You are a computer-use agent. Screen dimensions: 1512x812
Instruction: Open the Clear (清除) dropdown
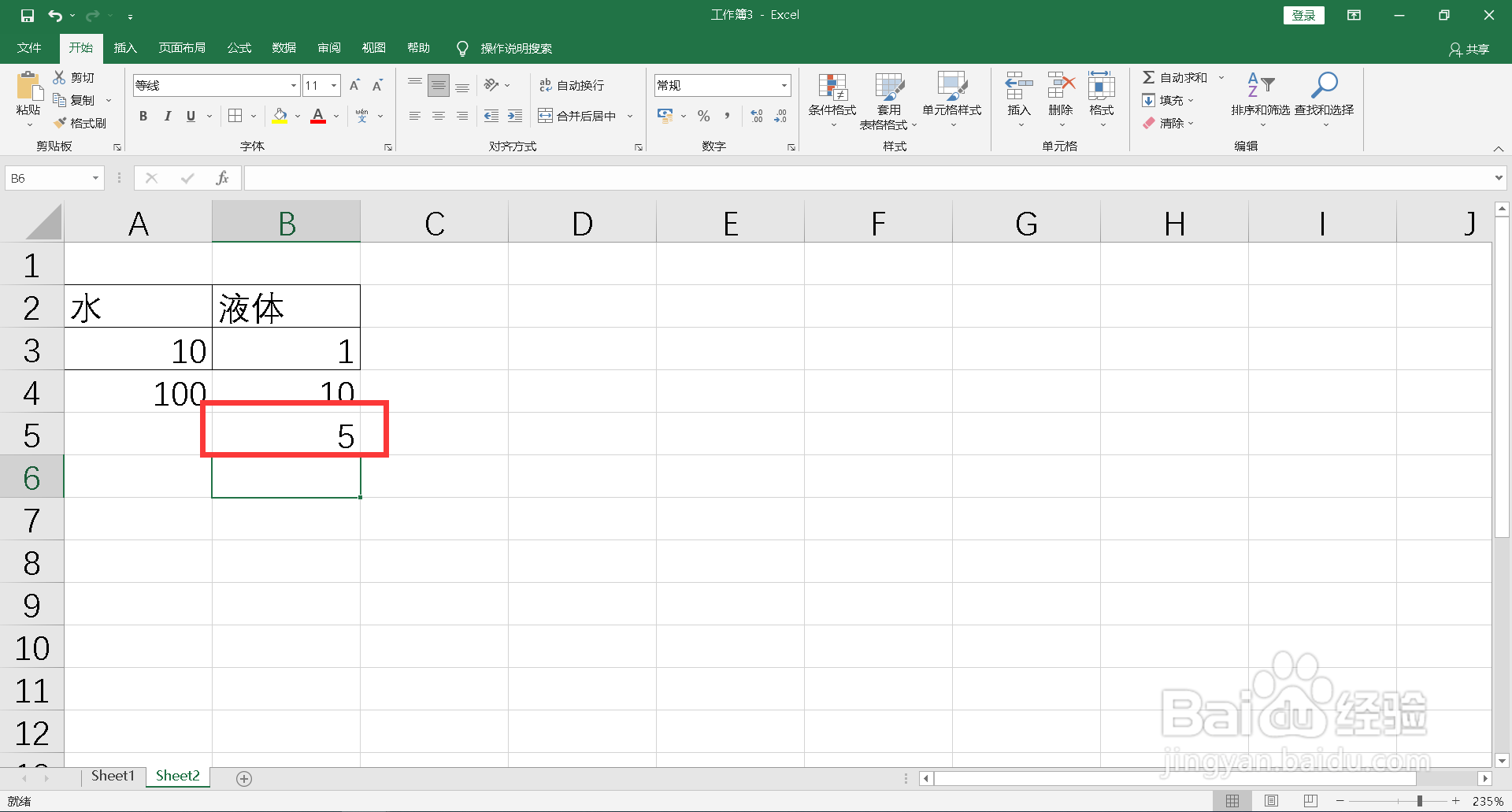coord(1169,123)
